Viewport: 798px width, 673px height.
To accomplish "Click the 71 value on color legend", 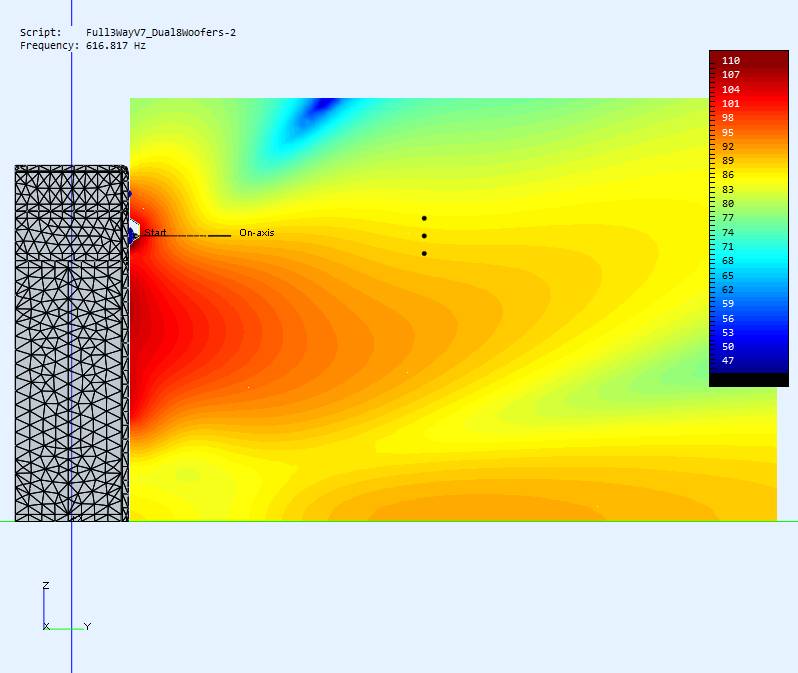I will pyautogui.click(x=728, y=246).
